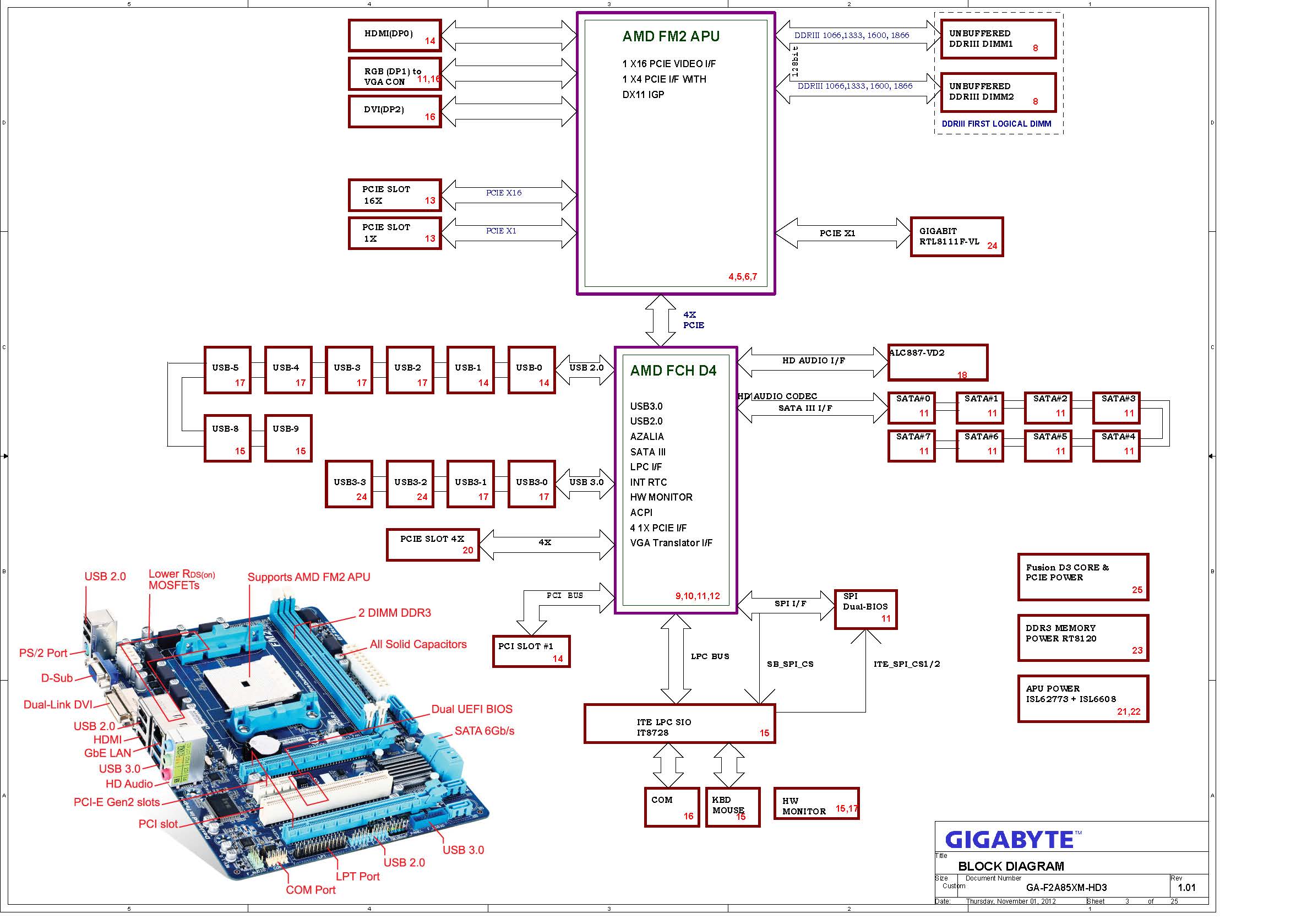Click the APU POWER ISL62773 block
This screenshot has height=924, width=1307.
(1083, 699)
